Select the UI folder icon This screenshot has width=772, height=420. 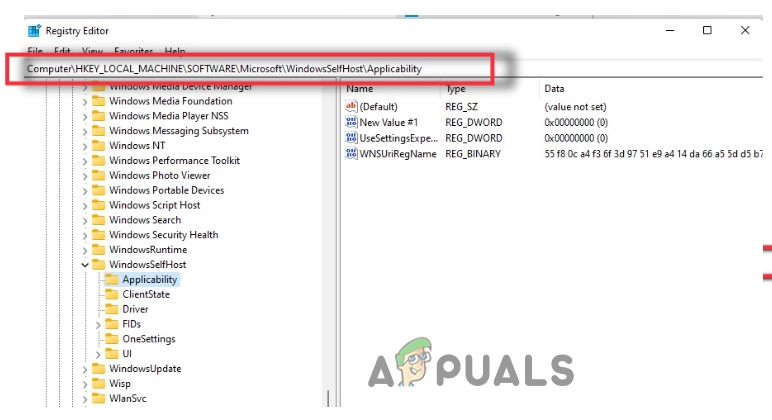point(112,353)
